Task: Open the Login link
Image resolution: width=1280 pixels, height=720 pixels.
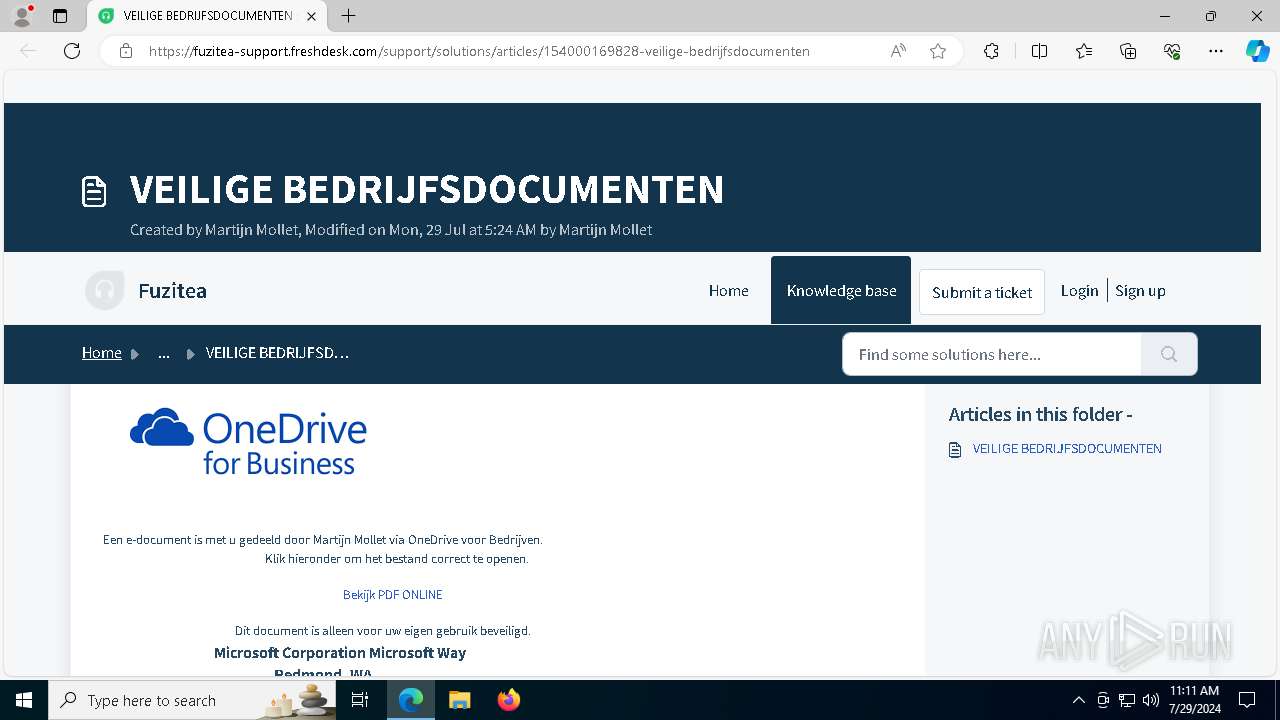Action: point(1079,291)
